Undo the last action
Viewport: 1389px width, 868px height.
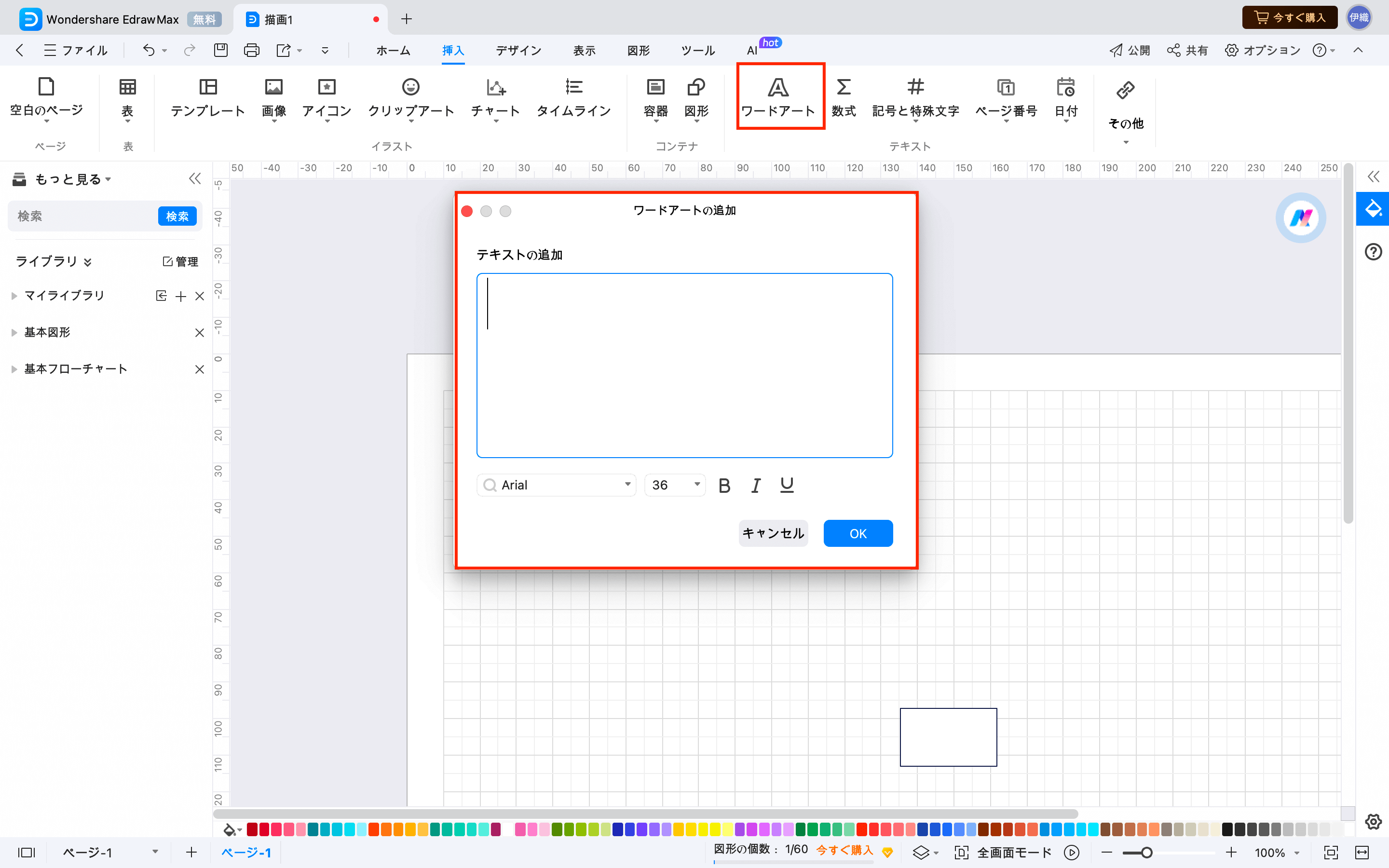(x=149, y=51)
